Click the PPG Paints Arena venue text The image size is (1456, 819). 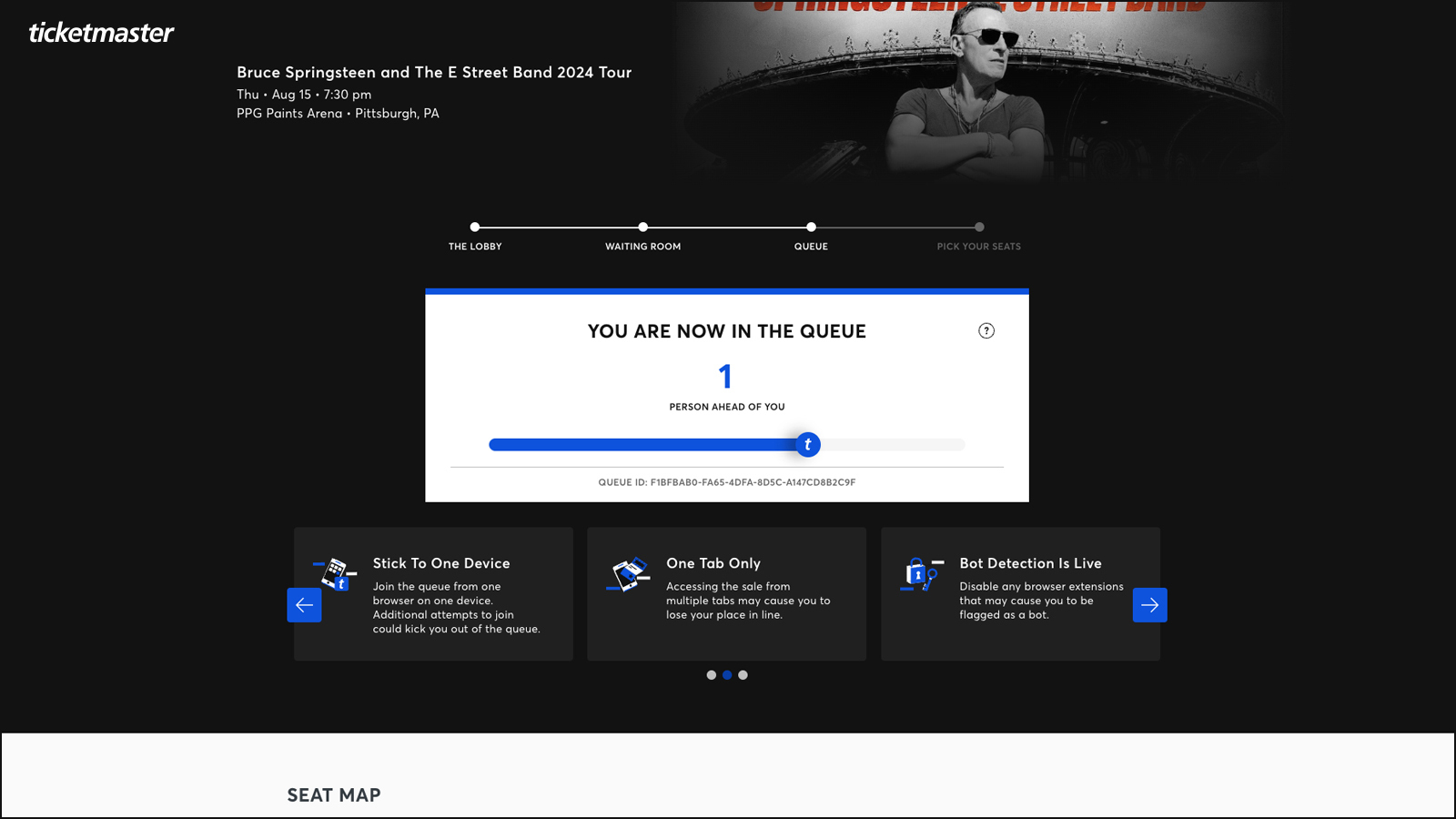coord(338,113)
